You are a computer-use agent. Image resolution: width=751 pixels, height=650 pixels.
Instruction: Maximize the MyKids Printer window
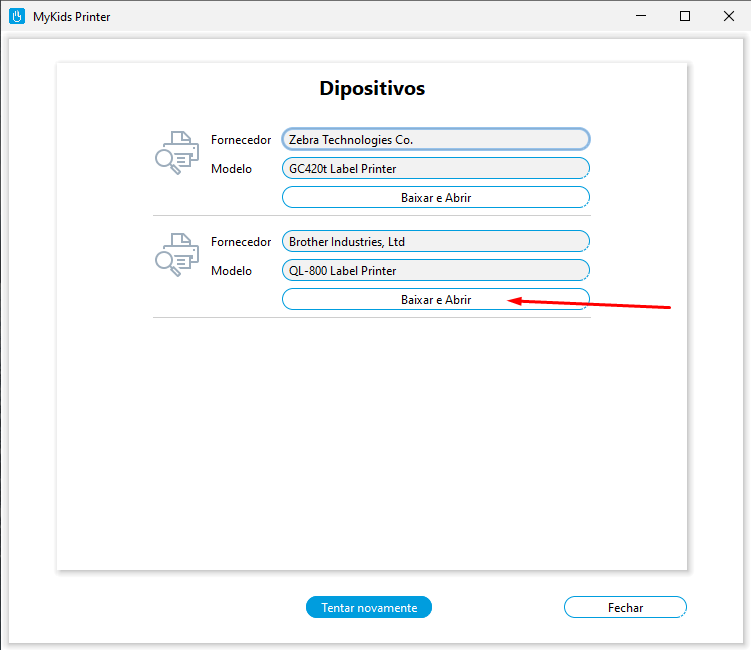(685, 16)
